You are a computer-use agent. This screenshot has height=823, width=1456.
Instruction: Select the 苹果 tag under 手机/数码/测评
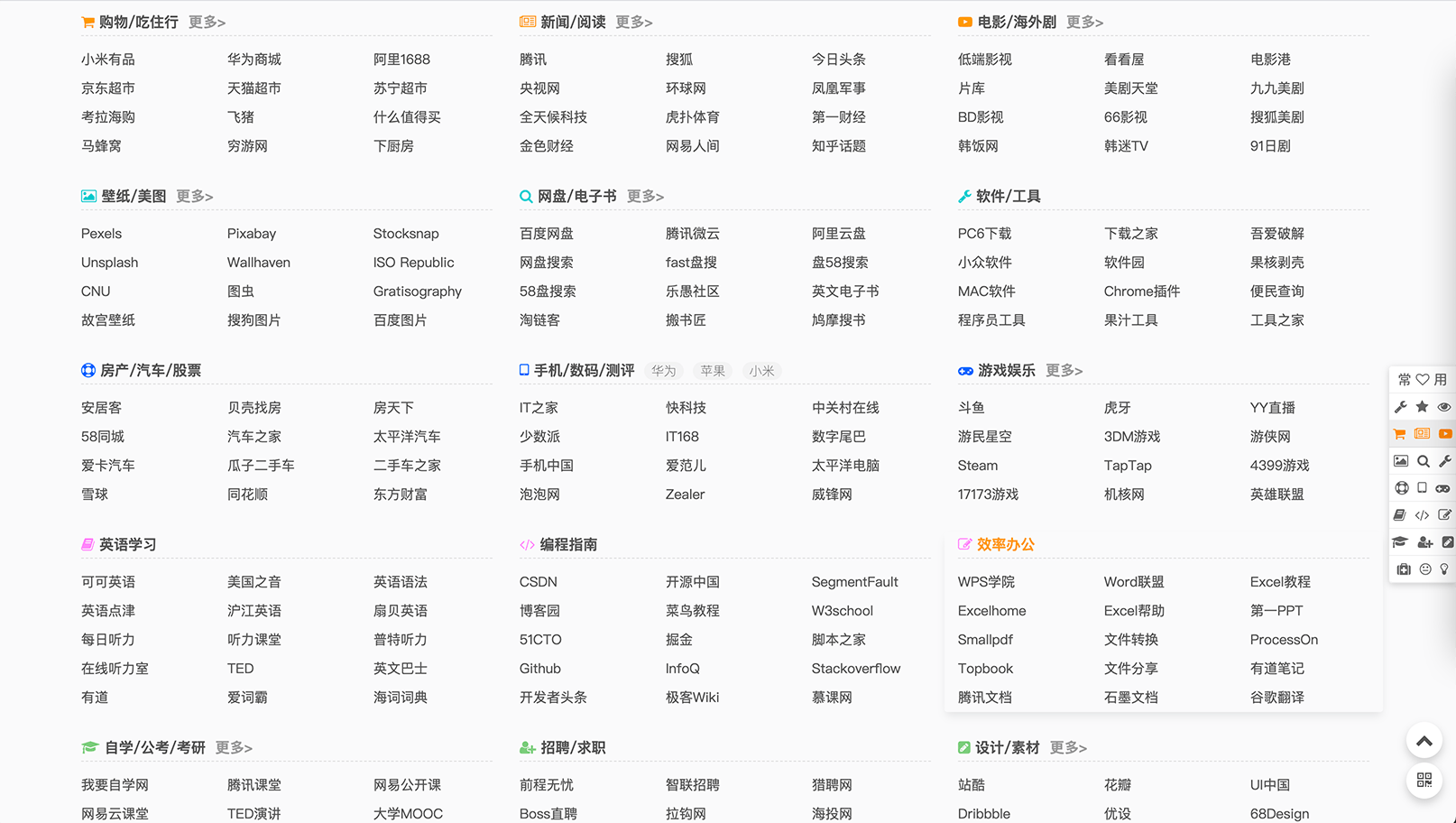pos(713,371)
